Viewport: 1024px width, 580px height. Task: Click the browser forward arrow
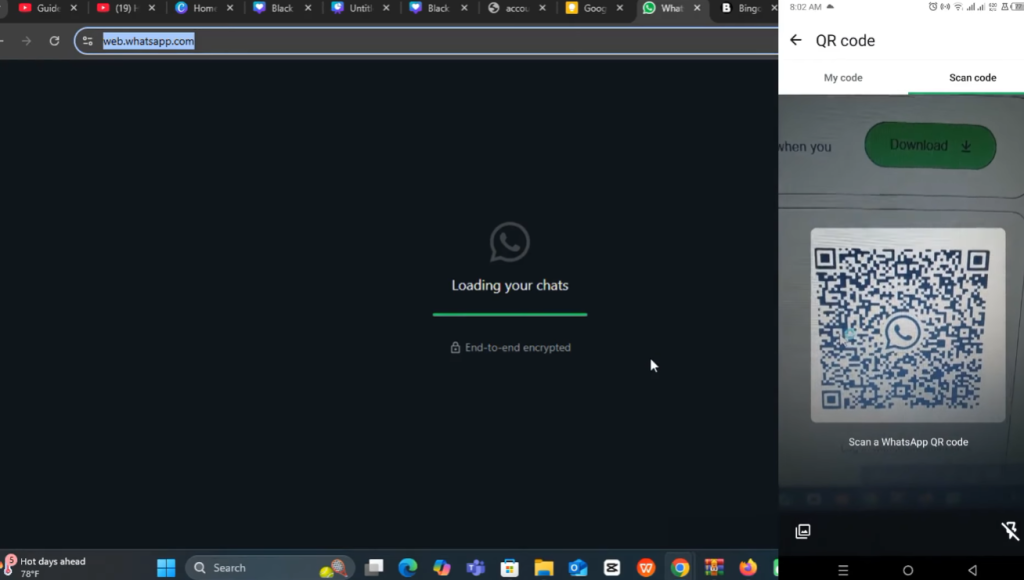coord(26,41)
